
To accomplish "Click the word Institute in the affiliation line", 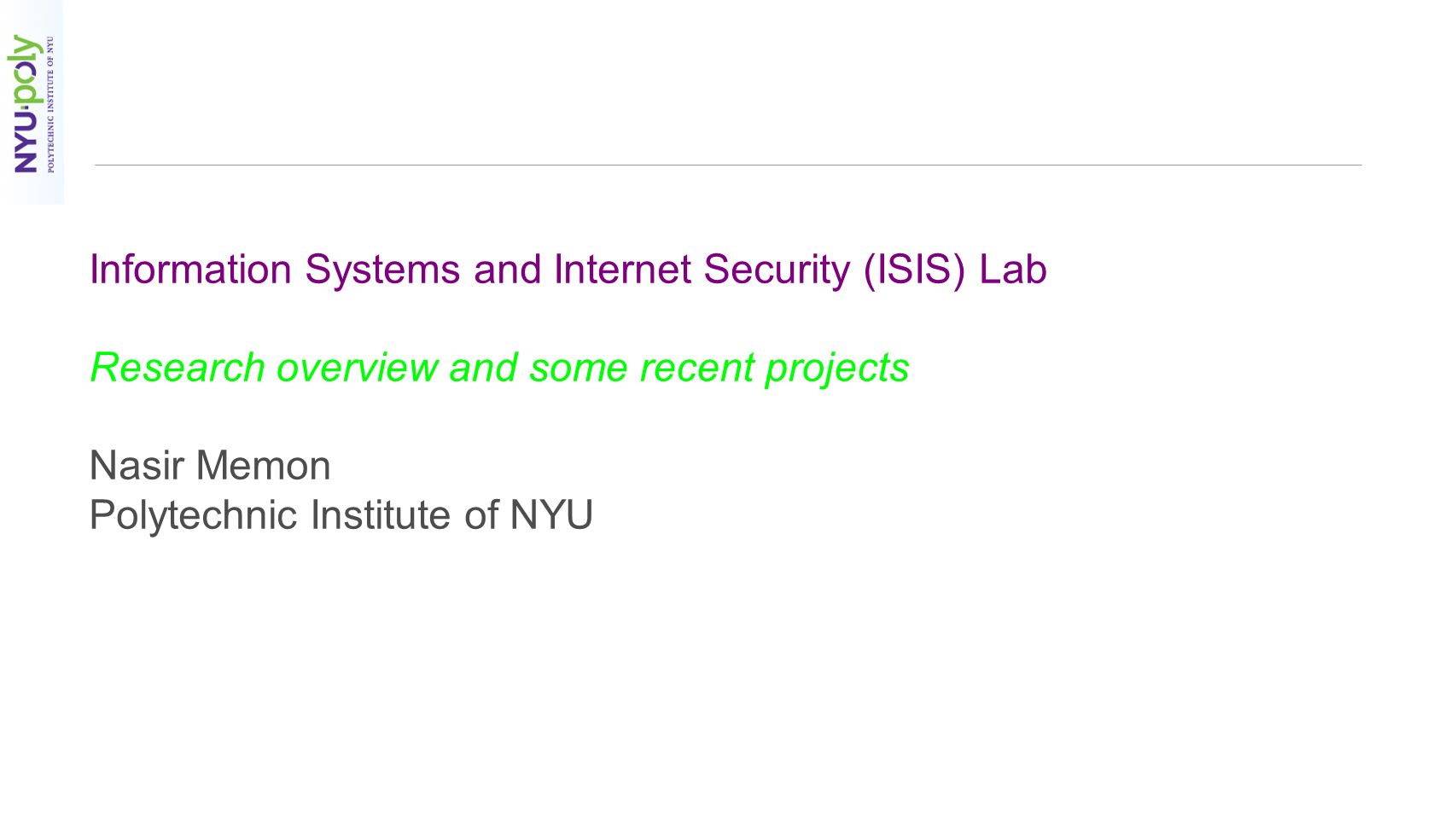I will 381,515.
